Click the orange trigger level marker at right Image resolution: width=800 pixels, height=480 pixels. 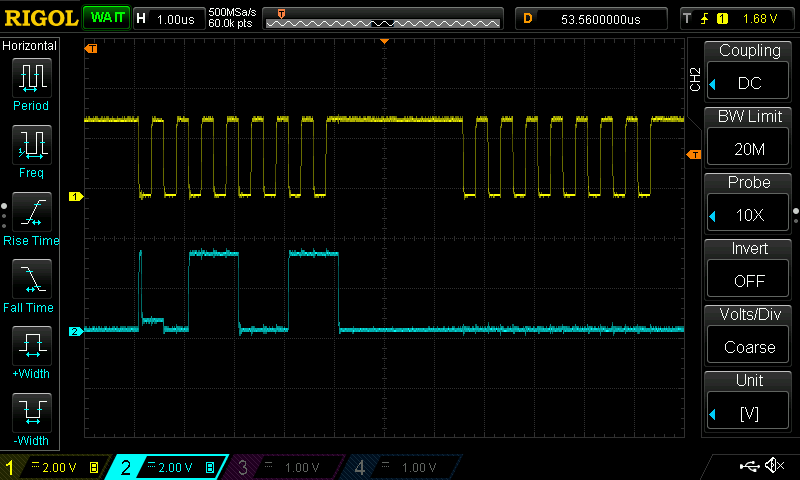tap(694, 154)
